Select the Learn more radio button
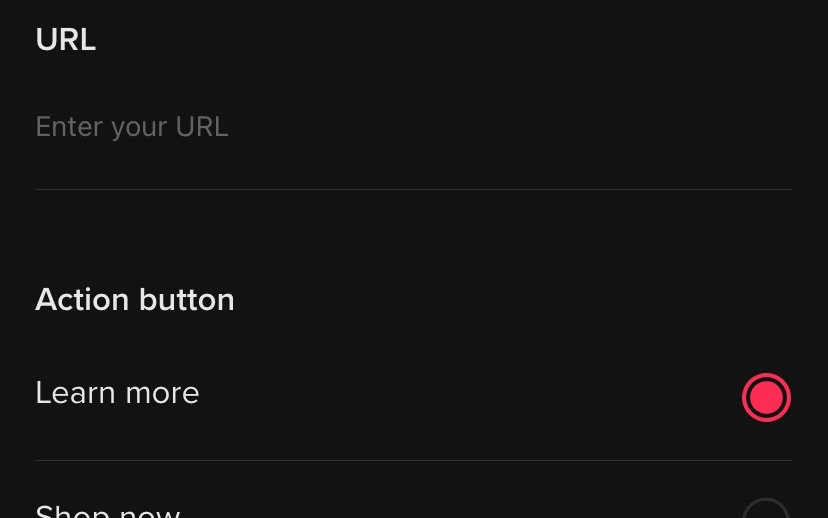The image size is (828, 518). (766, 397)
